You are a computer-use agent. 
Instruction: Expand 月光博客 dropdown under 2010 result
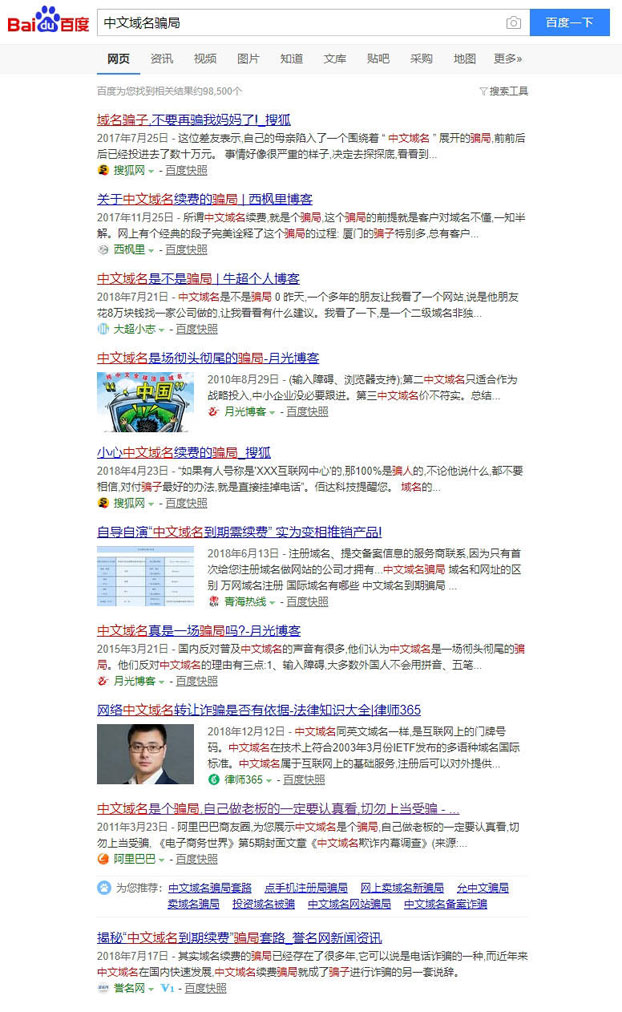pyautogui.click(x=272, y=412)
